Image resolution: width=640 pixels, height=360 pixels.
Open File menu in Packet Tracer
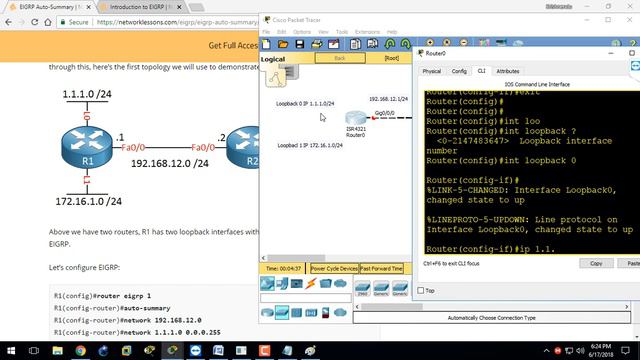(x=266, y=32)
